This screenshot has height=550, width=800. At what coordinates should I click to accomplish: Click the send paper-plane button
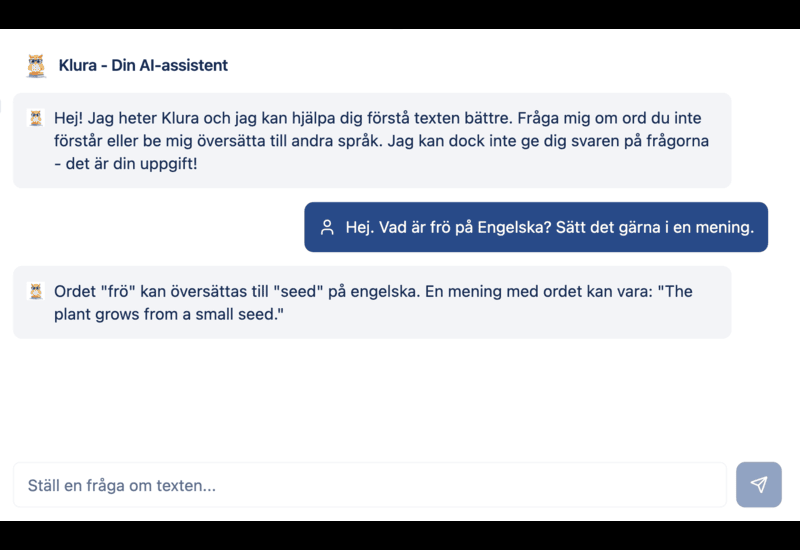758,485
